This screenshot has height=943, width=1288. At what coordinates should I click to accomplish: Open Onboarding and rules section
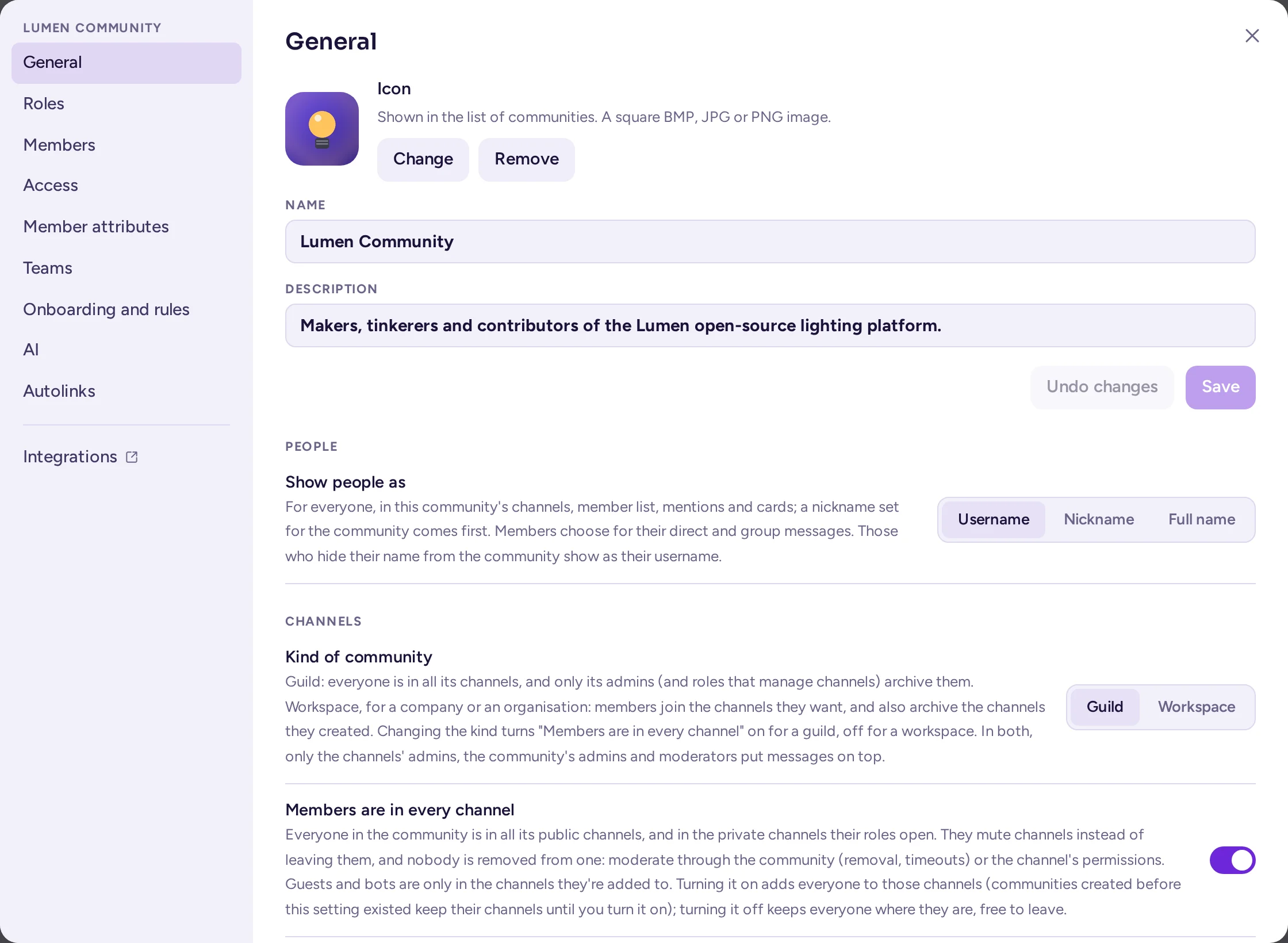126,309
